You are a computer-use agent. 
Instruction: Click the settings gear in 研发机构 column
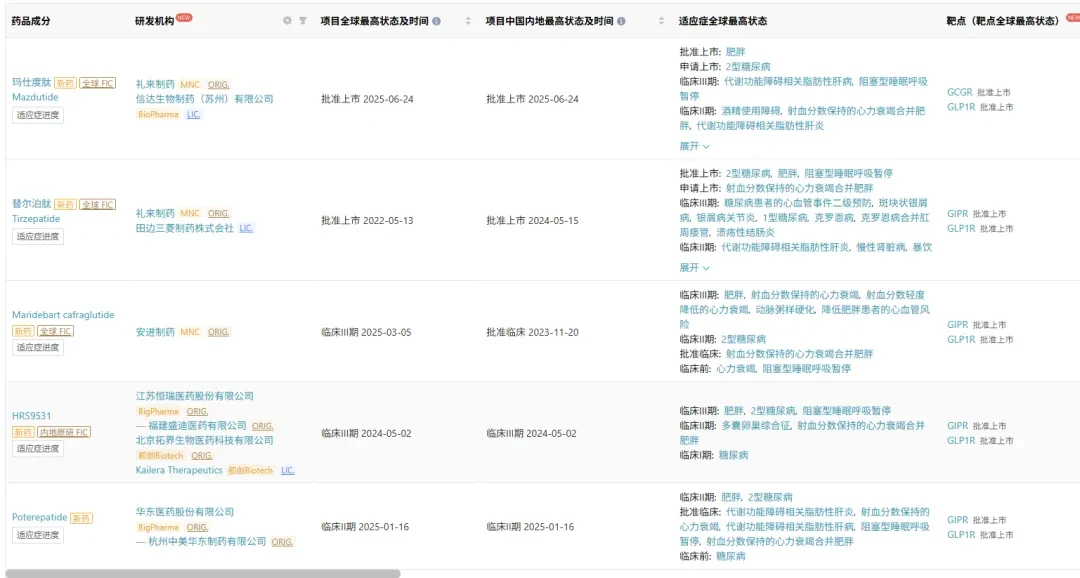point(287,21)
